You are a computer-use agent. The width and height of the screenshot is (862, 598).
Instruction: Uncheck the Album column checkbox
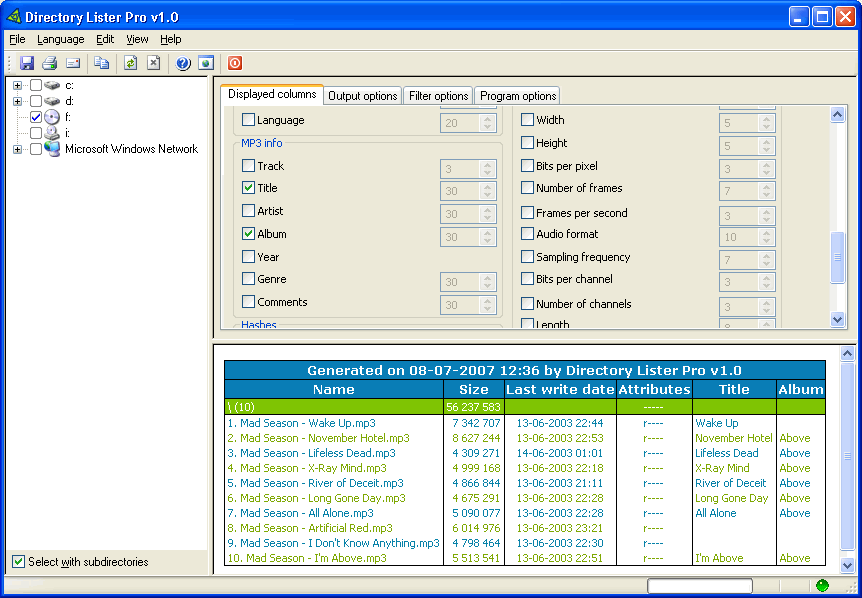pos(248,234)
